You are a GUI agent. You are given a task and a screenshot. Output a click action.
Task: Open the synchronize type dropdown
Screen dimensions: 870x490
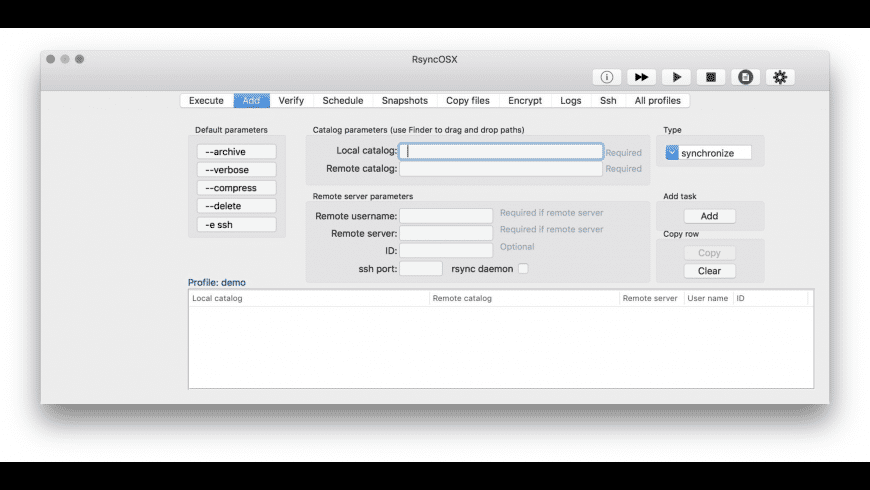(709, 153)
